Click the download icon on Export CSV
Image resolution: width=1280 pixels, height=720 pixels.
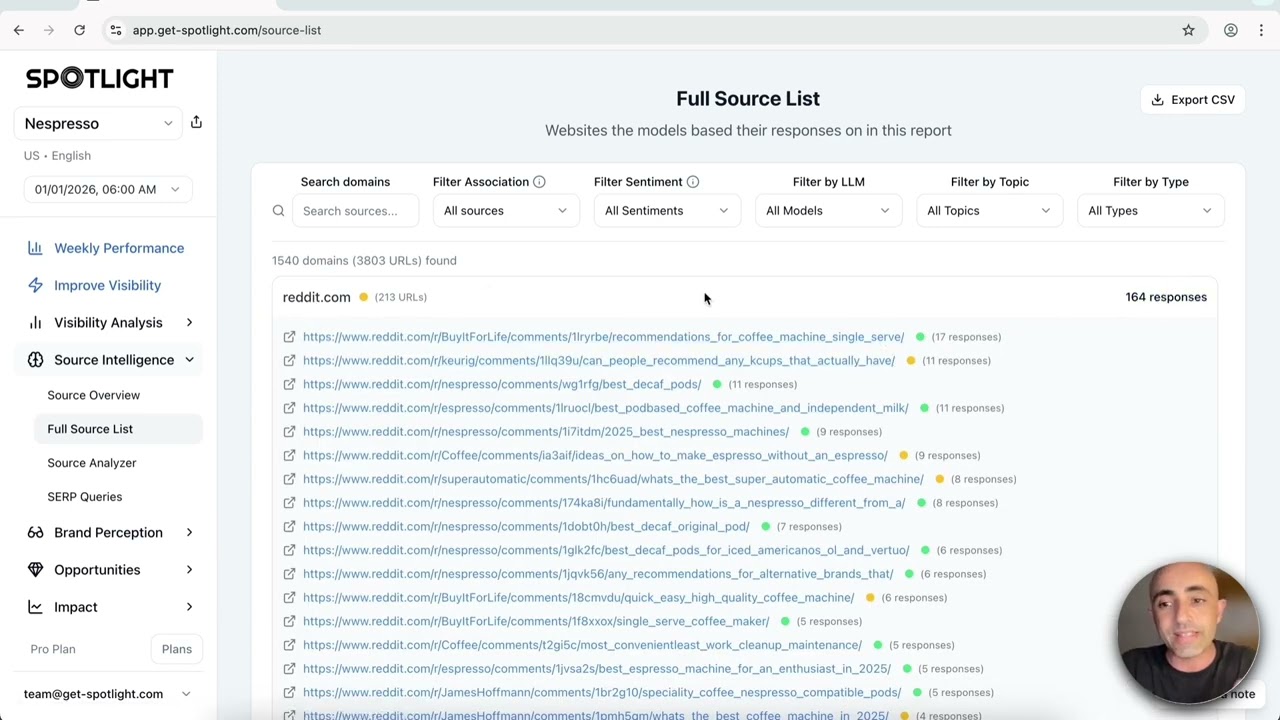tap(1157, 100)
